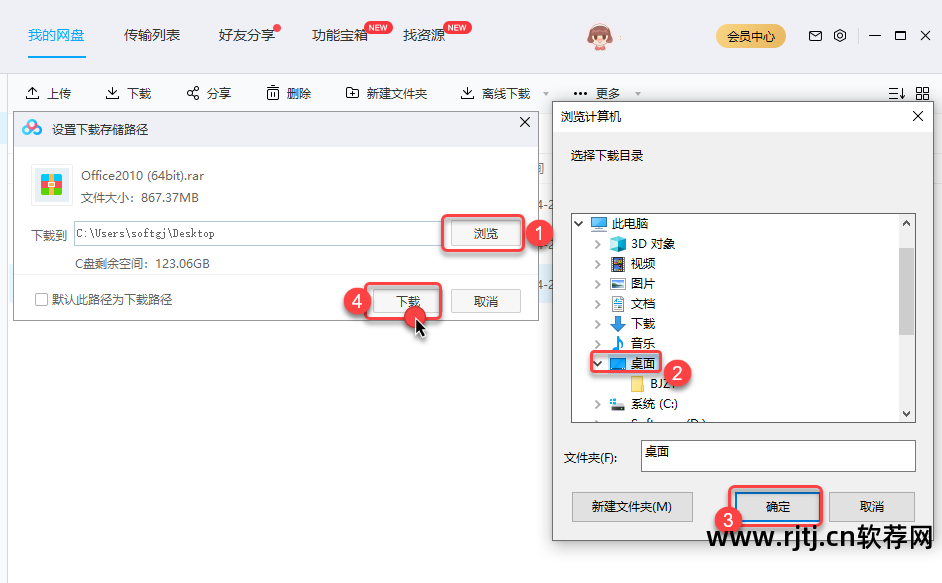Click inside the 文件夹(F) input field

(778, 455)
